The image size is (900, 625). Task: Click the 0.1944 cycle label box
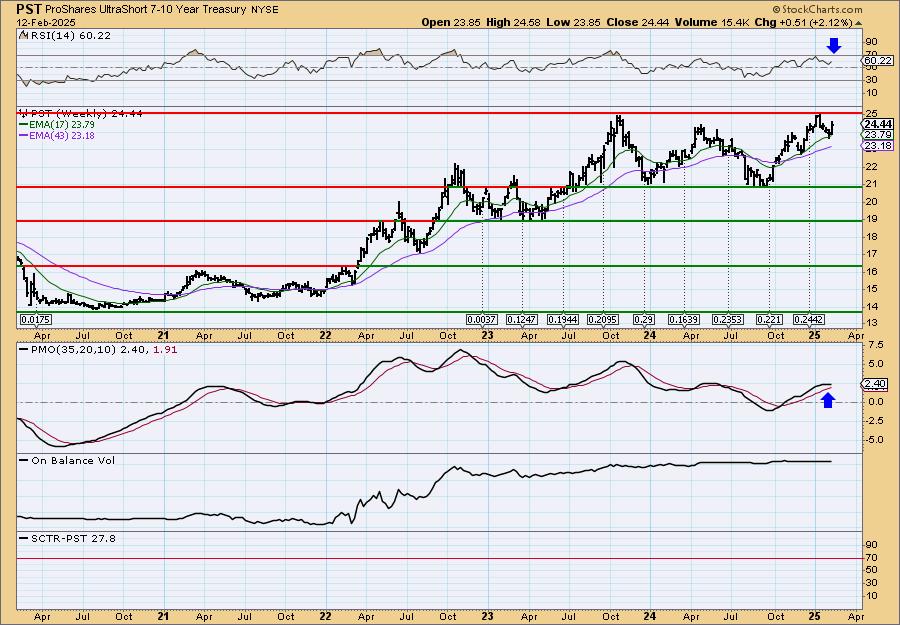coord(563,319)
